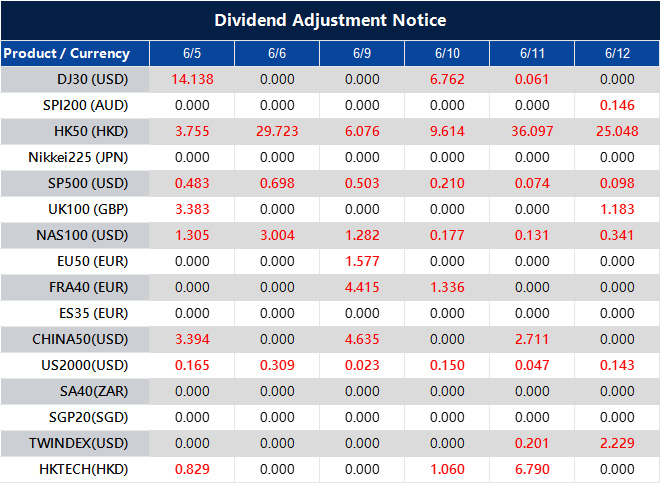Click the 6/12 date column header
This screenshot has height=483, width=660.
click(617, 53)
